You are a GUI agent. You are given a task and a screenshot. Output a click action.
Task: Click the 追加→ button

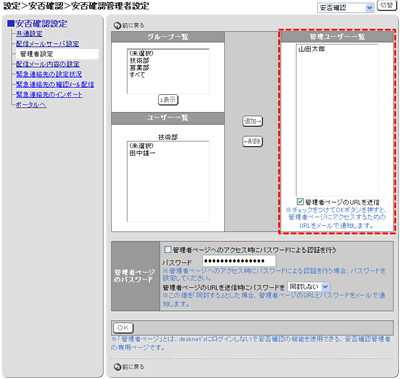pyautogui.click(x=252, y=121)
